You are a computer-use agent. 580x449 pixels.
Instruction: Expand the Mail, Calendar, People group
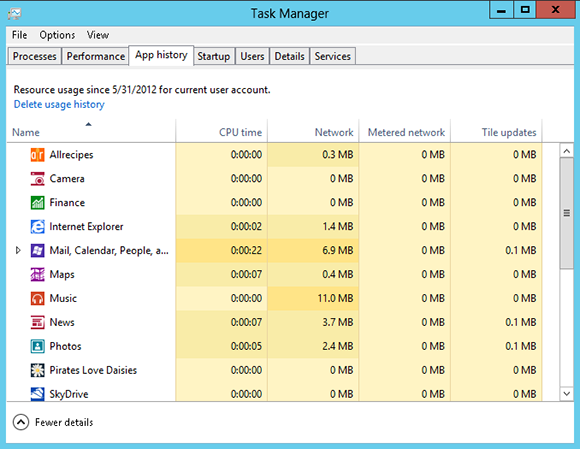[x=18, y=250]
